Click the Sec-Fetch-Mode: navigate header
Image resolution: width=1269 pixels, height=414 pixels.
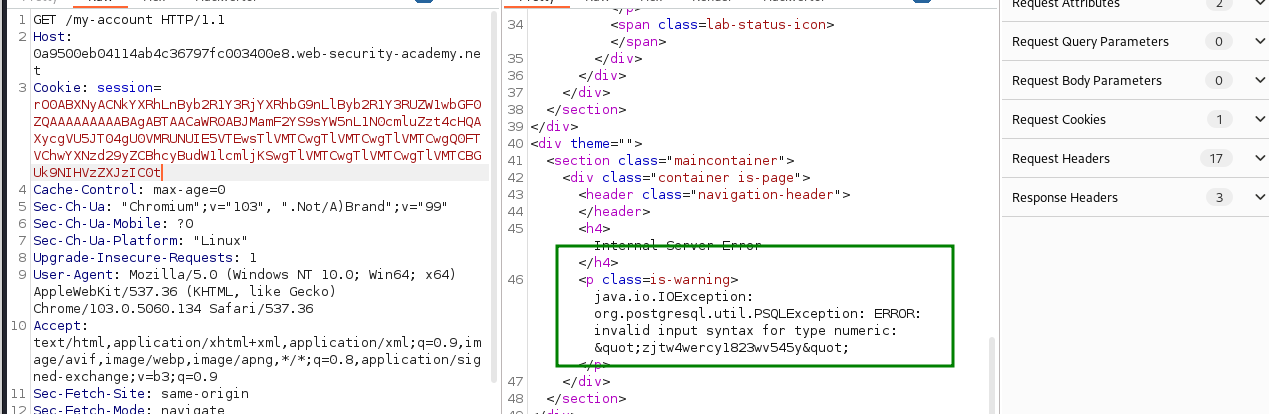pyautogui.click(x=130, y=411)
